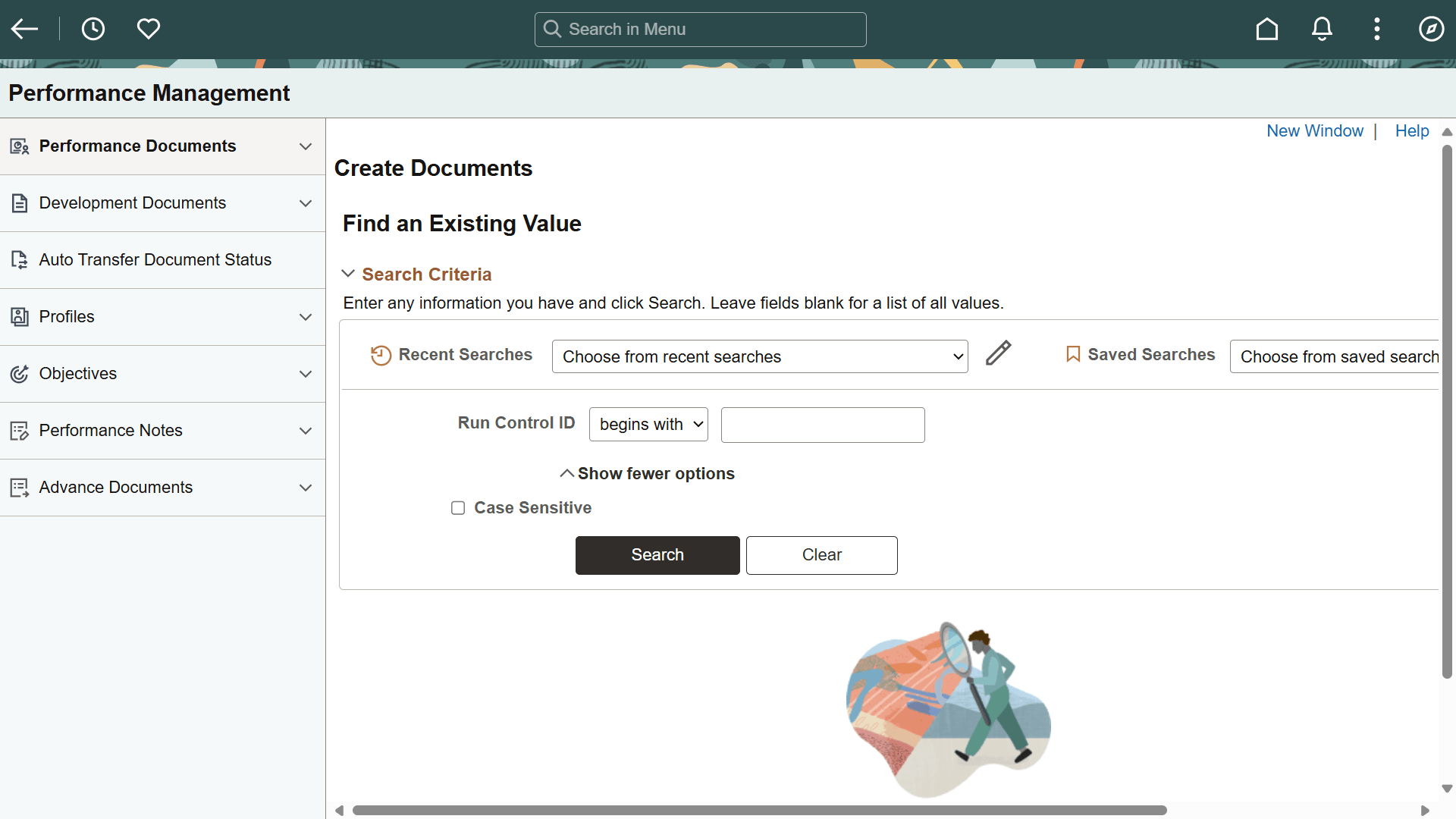The width and height of the screenshot is (1456, 819).
Task: Collapse Show fewer options
Action: pos(647,473)
